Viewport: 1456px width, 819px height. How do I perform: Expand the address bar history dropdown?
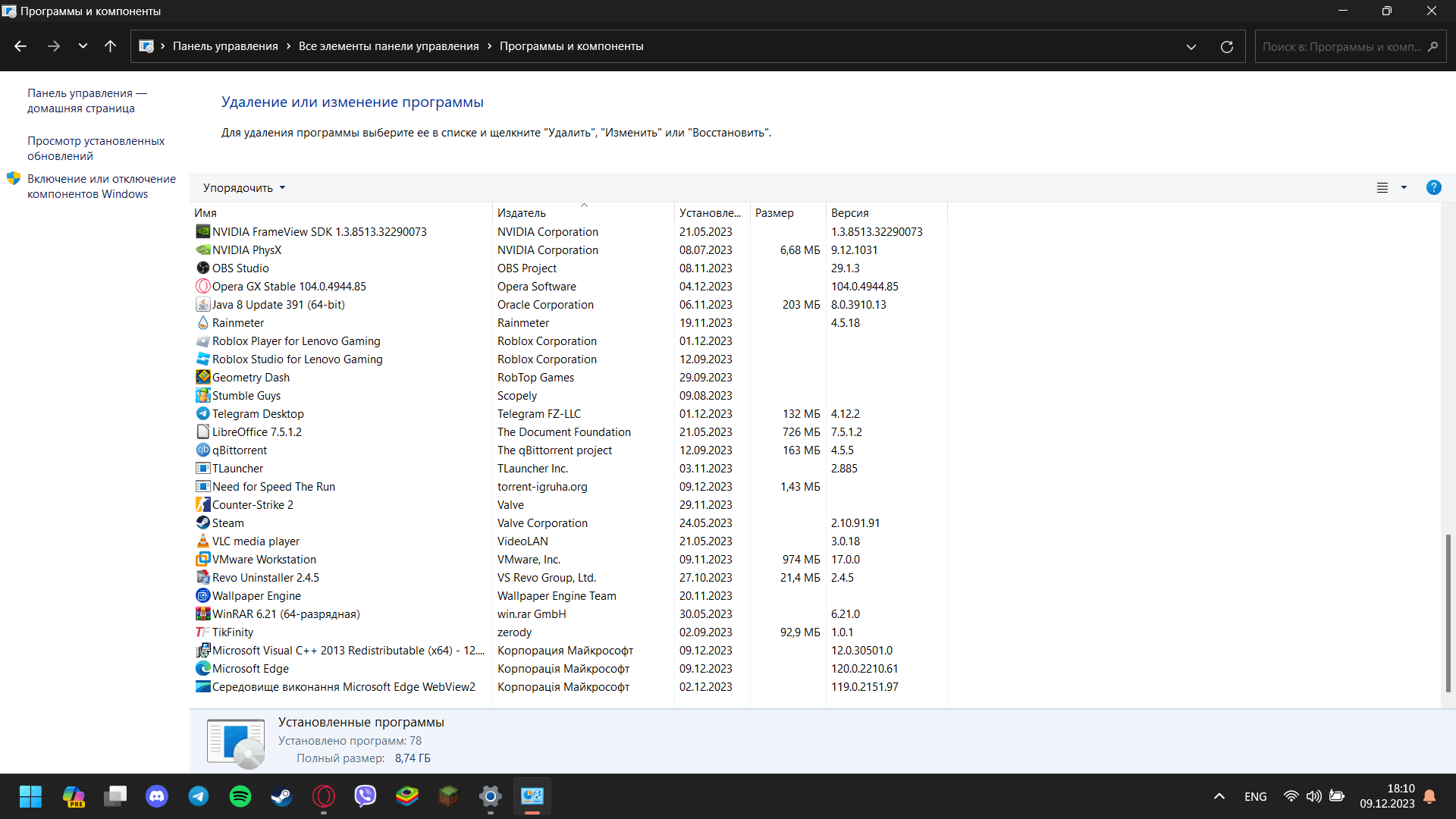[1191, 47]
